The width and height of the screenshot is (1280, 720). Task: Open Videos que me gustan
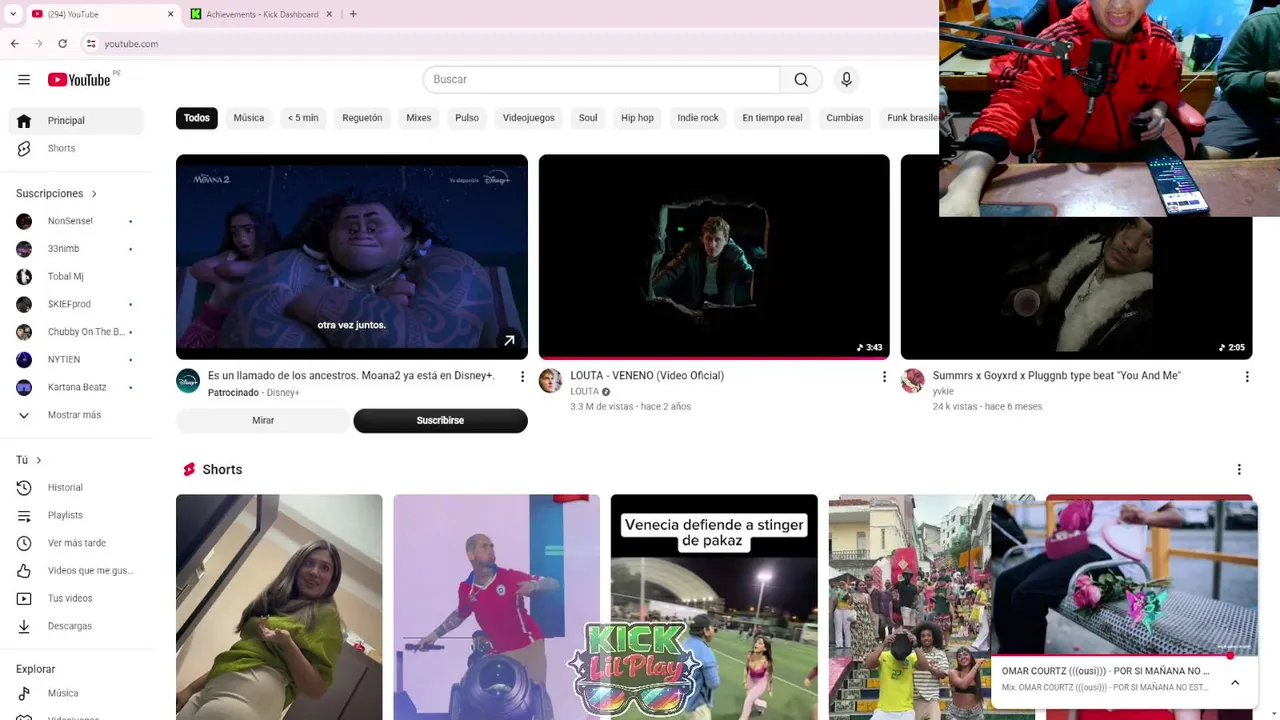[x=76, y=571]
